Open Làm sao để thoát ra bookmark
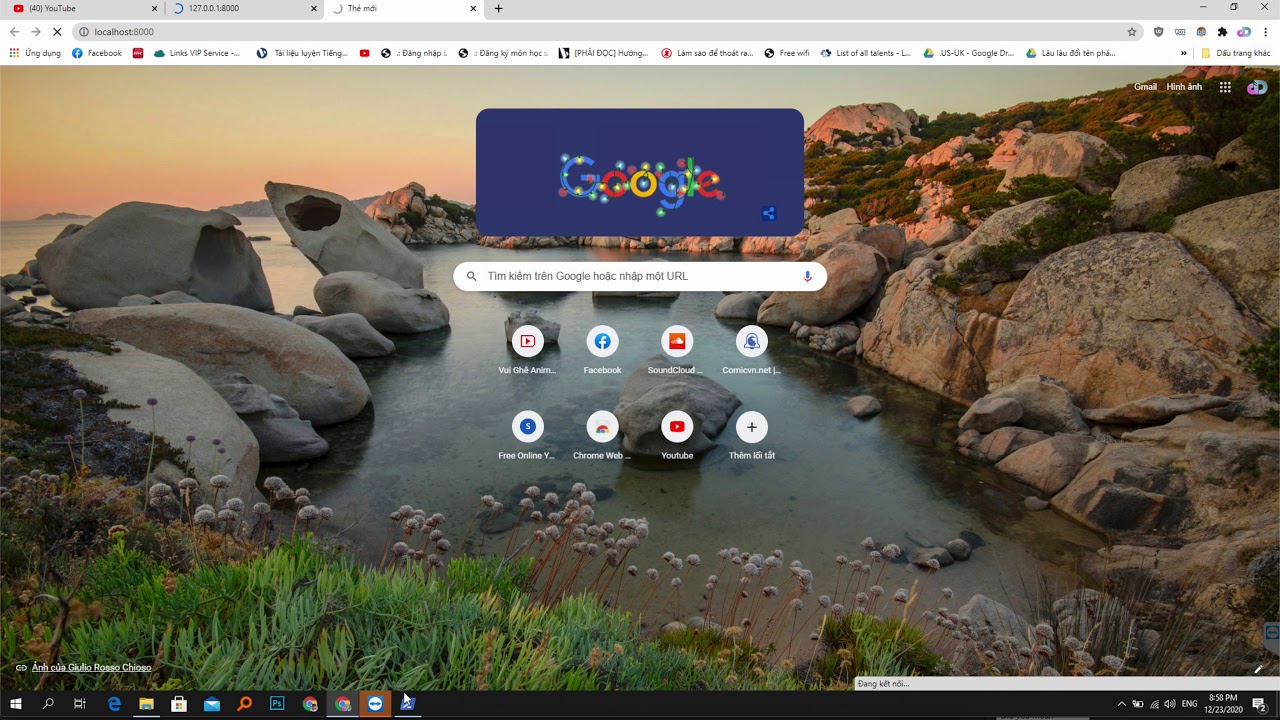This screenshot has width=1280, height=720. (x=707, y=53)
